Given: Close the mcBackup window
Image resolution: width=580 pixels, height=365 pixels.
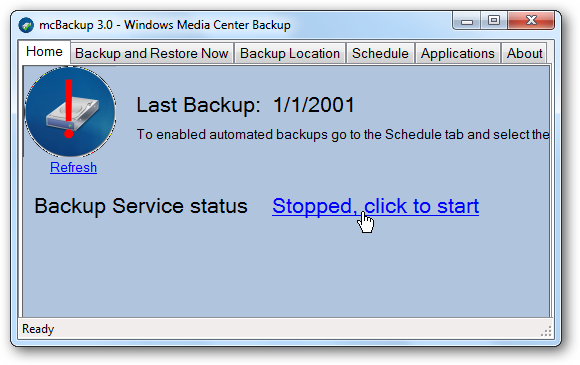Looking at the screenshot, I should pyautogui.click(x=531, y=21).
